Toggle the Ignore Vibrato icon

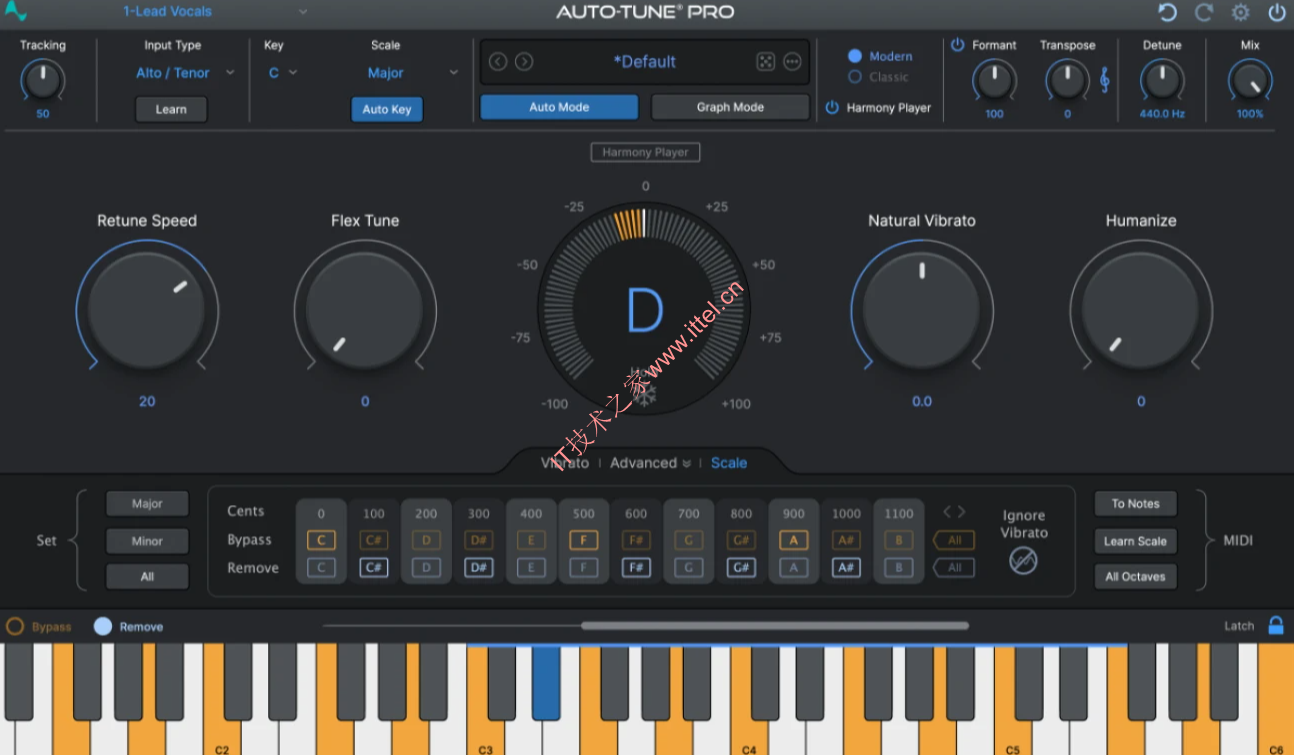coord(1024,561)
